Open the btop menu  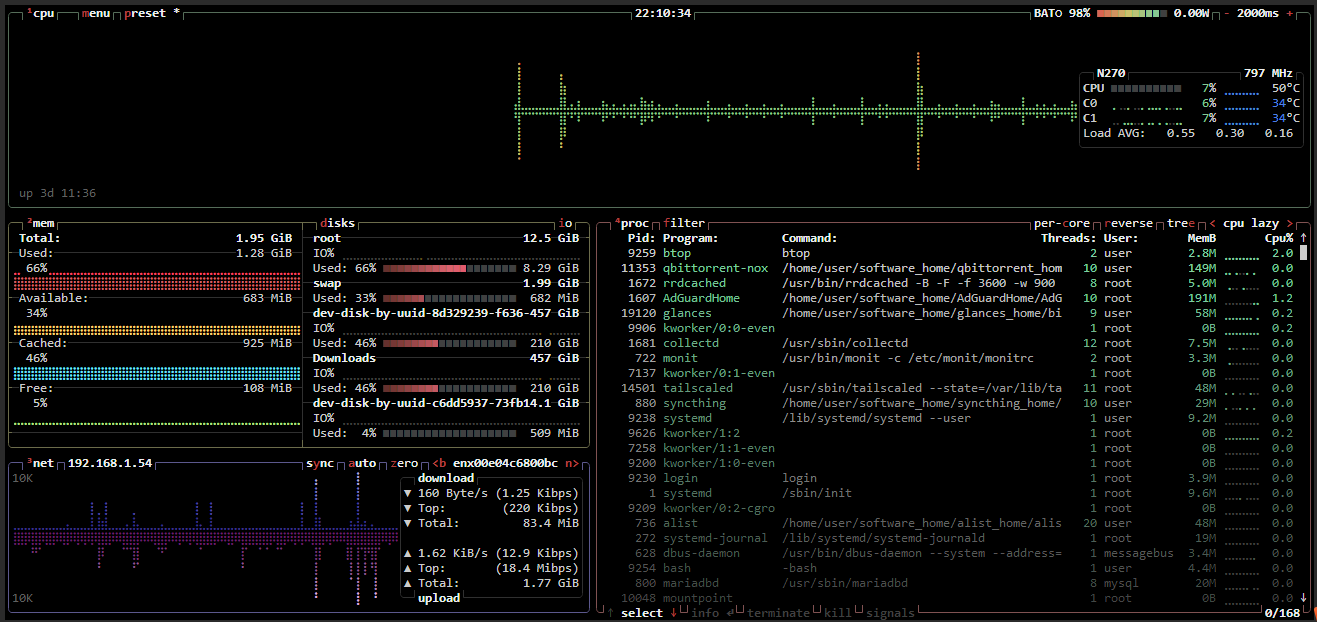(x=97, y=13)
